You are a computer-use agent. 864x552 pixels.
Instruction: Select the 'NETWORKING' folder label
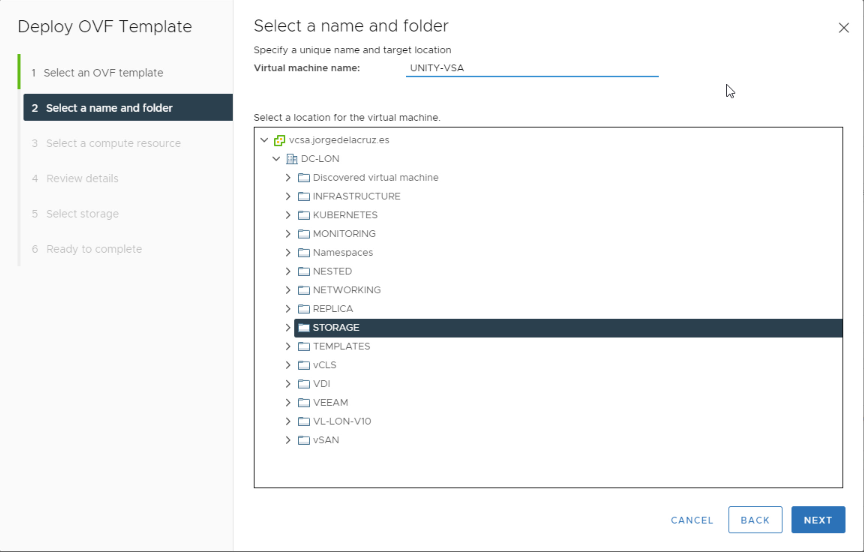tap(347, 290)
